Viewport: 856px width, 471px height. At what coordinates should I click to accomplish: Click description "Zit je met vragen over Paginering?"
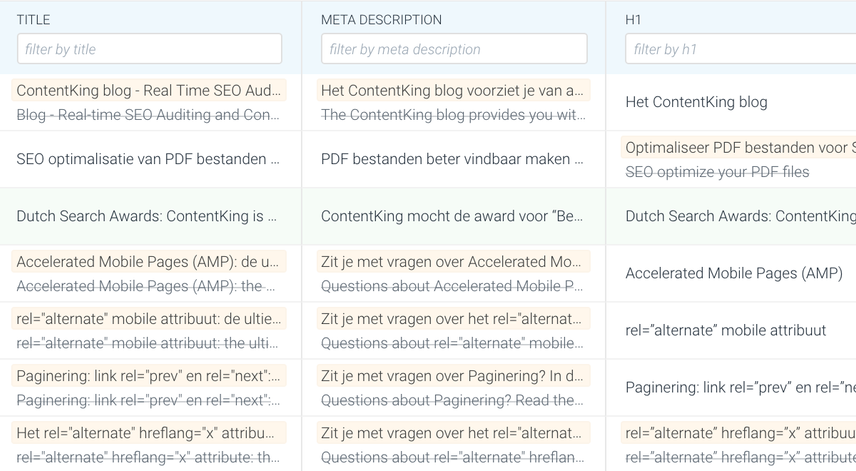tap(453, 376)
